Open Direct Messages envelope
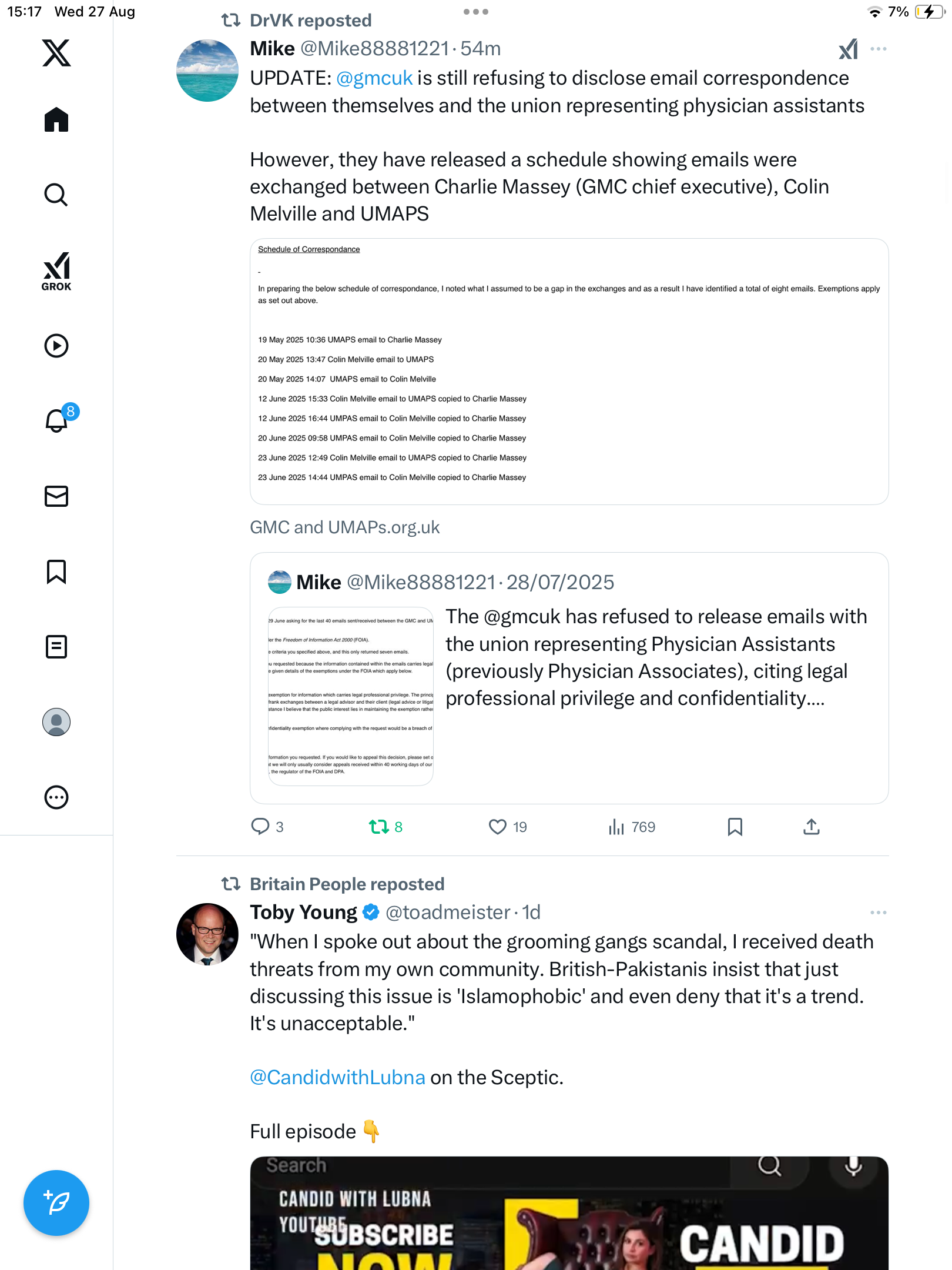Image resolution: width=952 pixels, height=1270 pixels. [56, 496]
